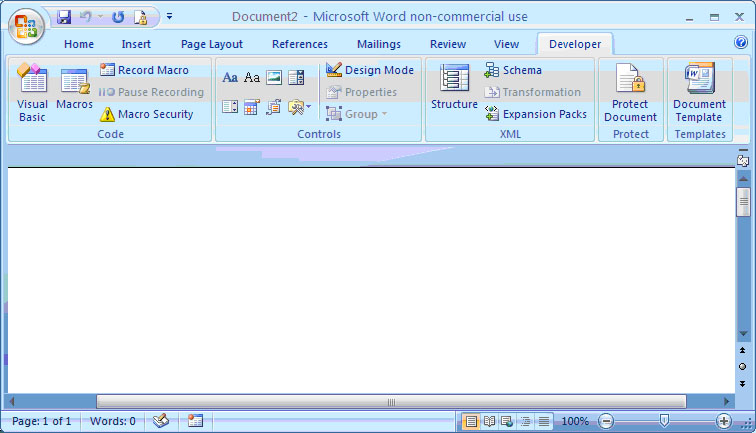Start Record Macro
Viewport: 756px width, 433px height.
[144, 70]
